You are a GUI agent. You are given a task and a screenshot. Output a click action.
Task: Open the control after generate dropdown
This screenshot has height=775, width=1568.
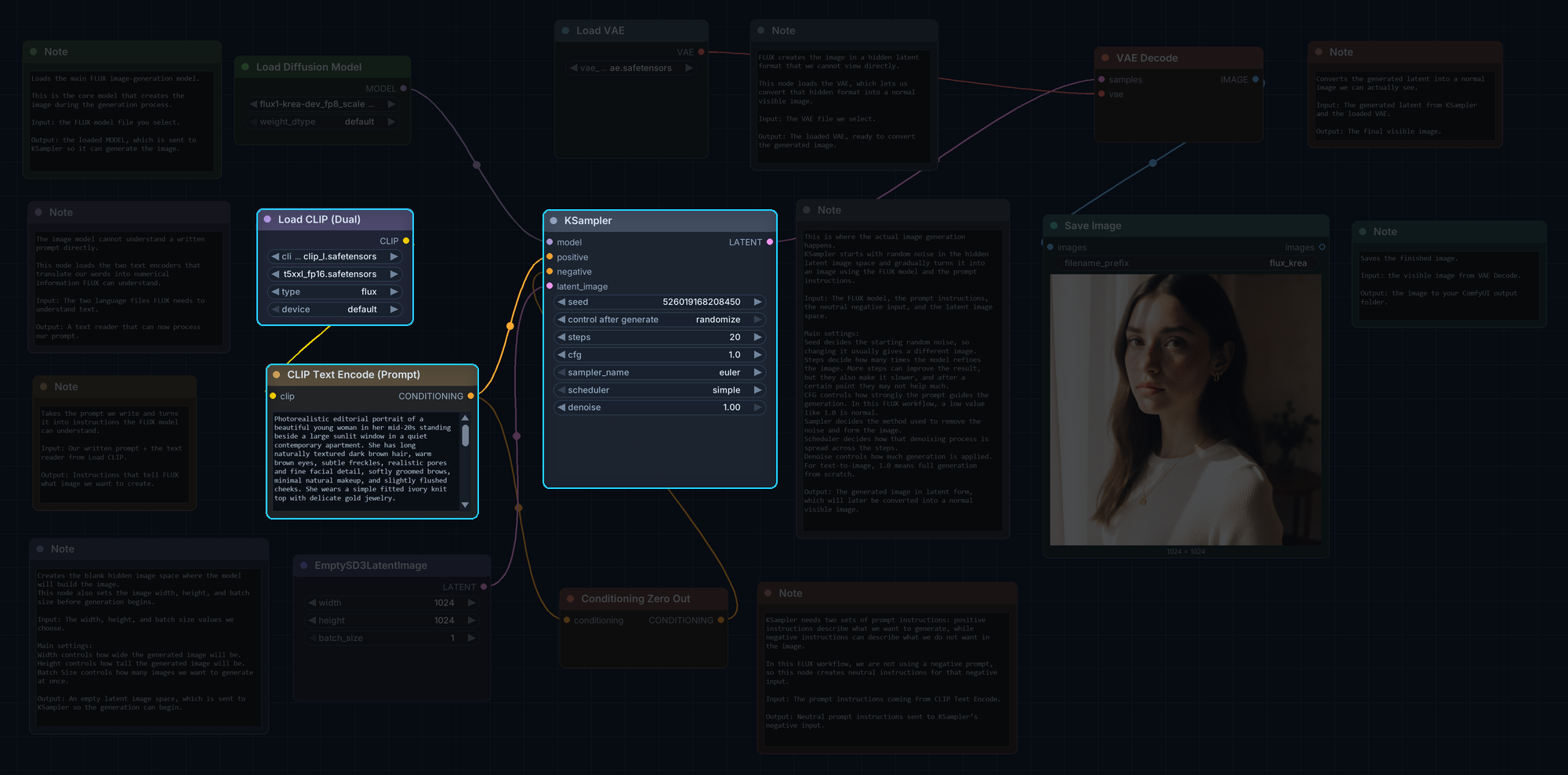coord(659,320)
